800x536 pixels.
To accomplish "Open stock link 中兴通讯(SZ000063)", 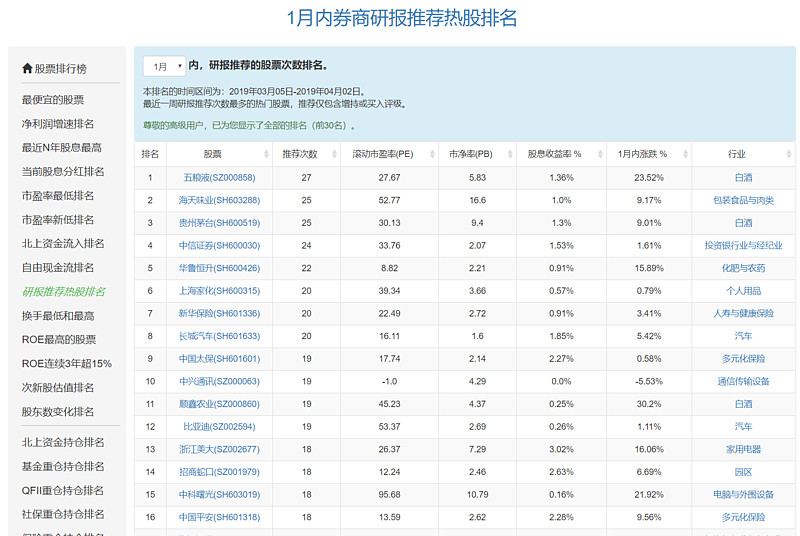I will click(x=219, y=381).
